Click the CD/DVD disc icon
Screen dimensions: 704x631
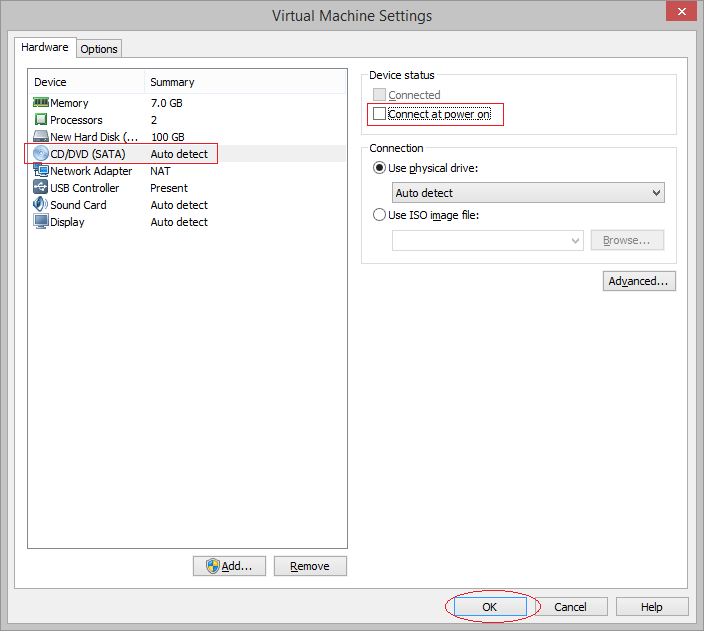click(x=40, y=154)
